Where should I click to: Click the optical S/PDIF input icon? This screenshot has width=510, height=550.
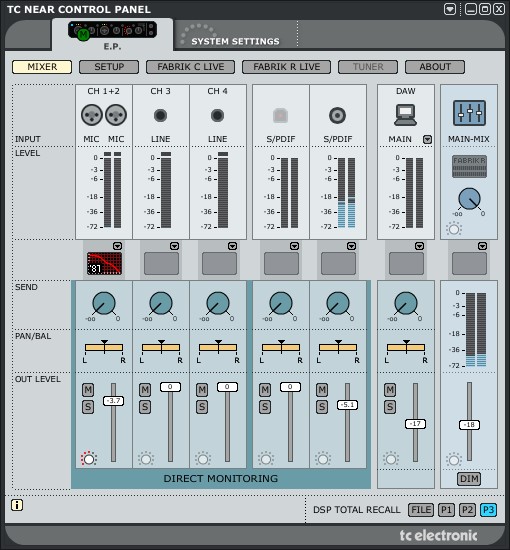281,115
